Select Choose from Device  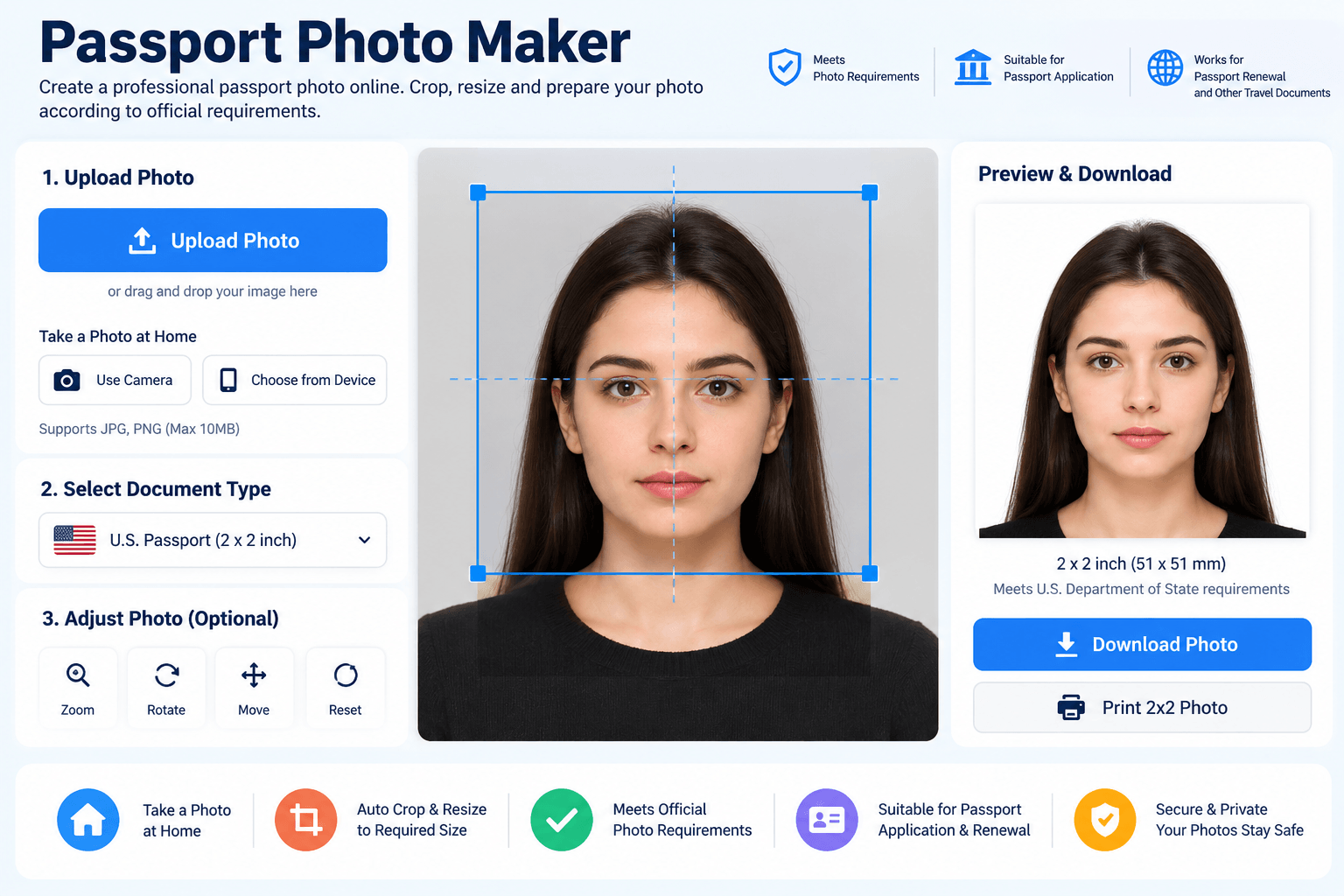pos(295,380)
